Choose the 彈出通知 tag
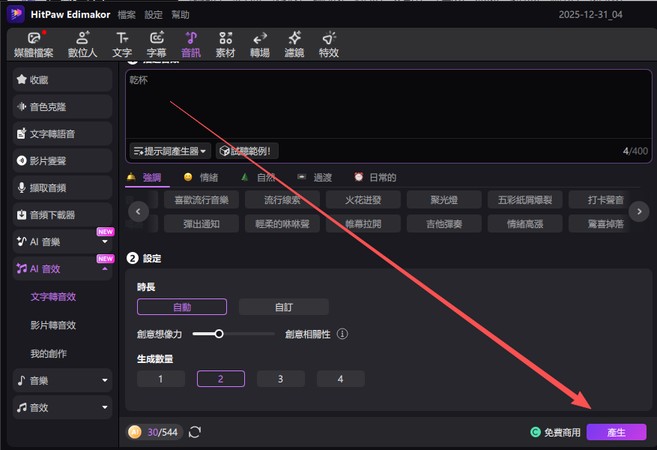The width and height of the screenshot is (657, 450). (202, 224)
